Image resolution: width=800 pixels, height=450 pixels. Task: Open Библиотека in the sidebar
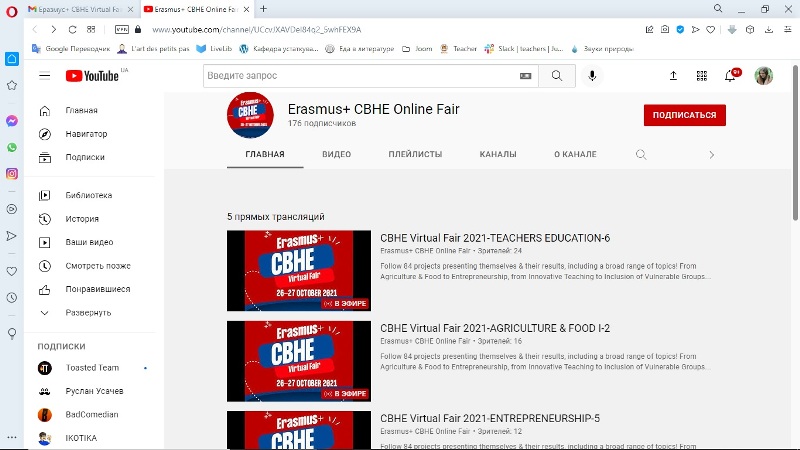90,195
